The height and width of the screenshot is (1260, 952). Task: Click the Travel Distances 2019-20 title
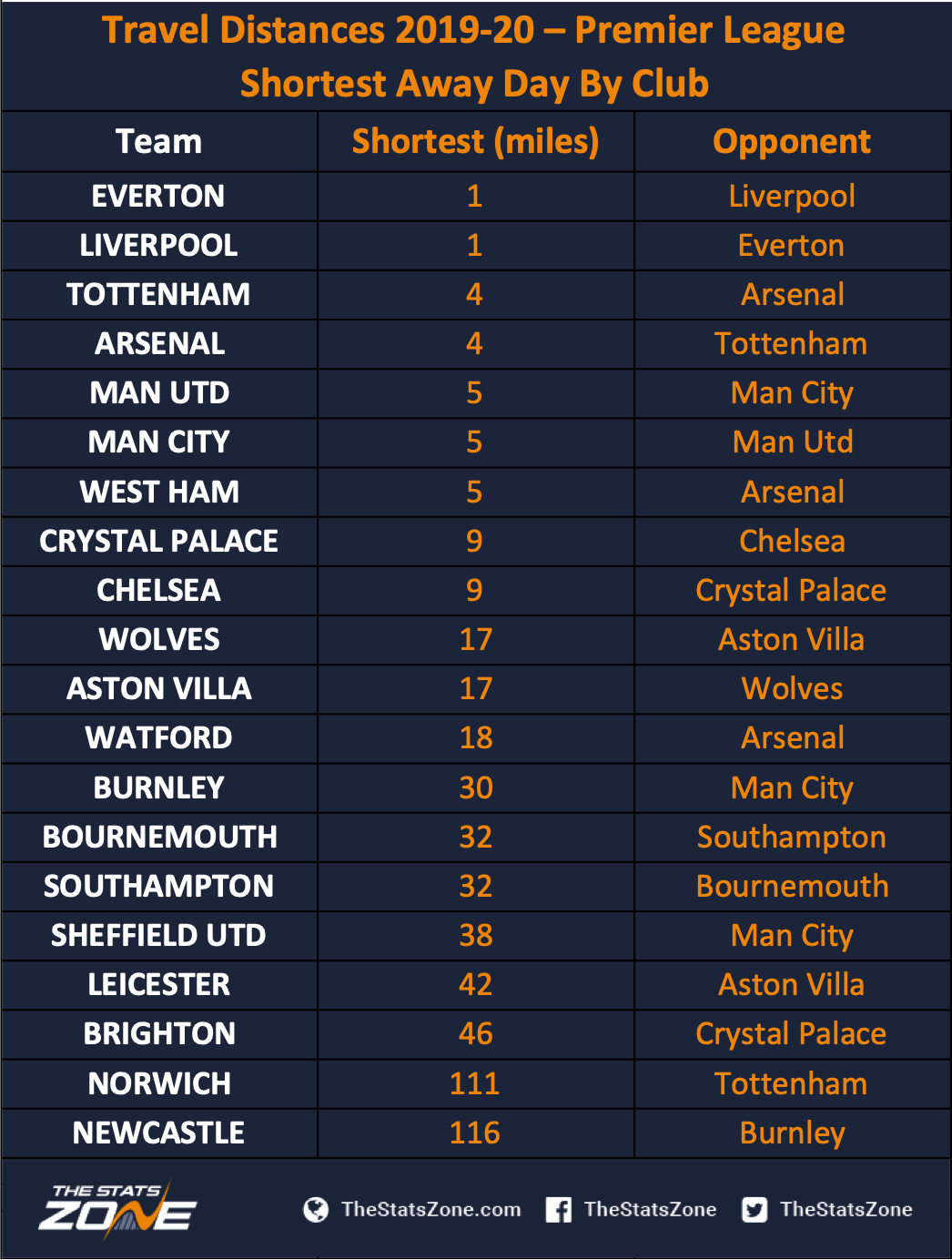(x=474, y=31)
